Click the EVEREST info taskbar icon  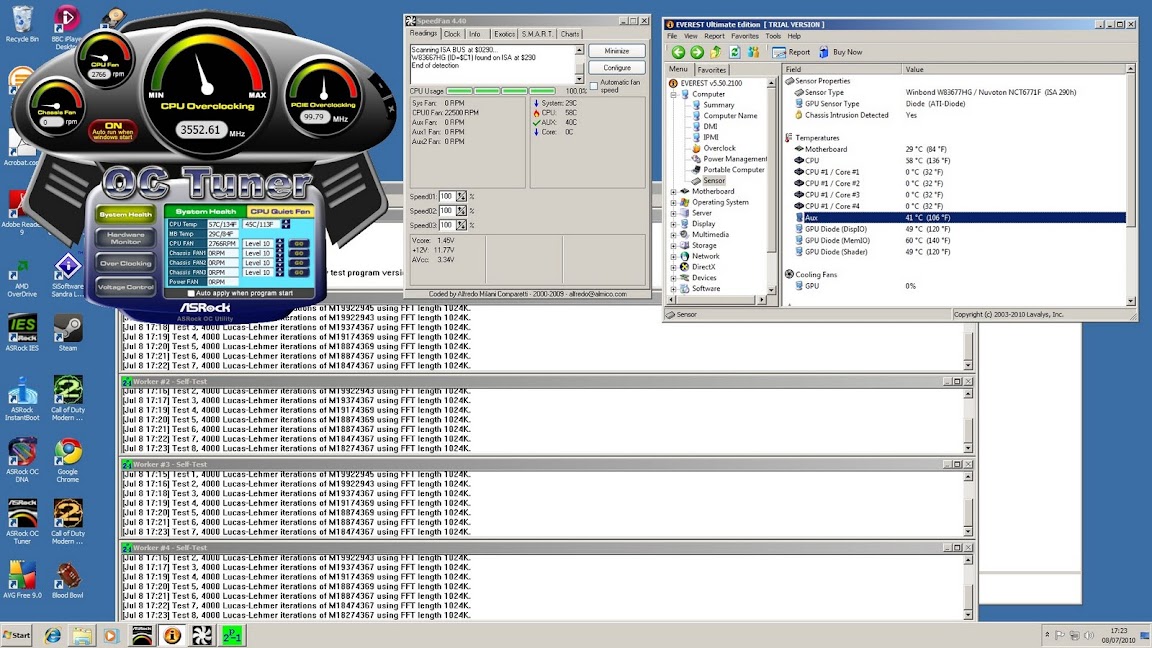coord(172,636)
